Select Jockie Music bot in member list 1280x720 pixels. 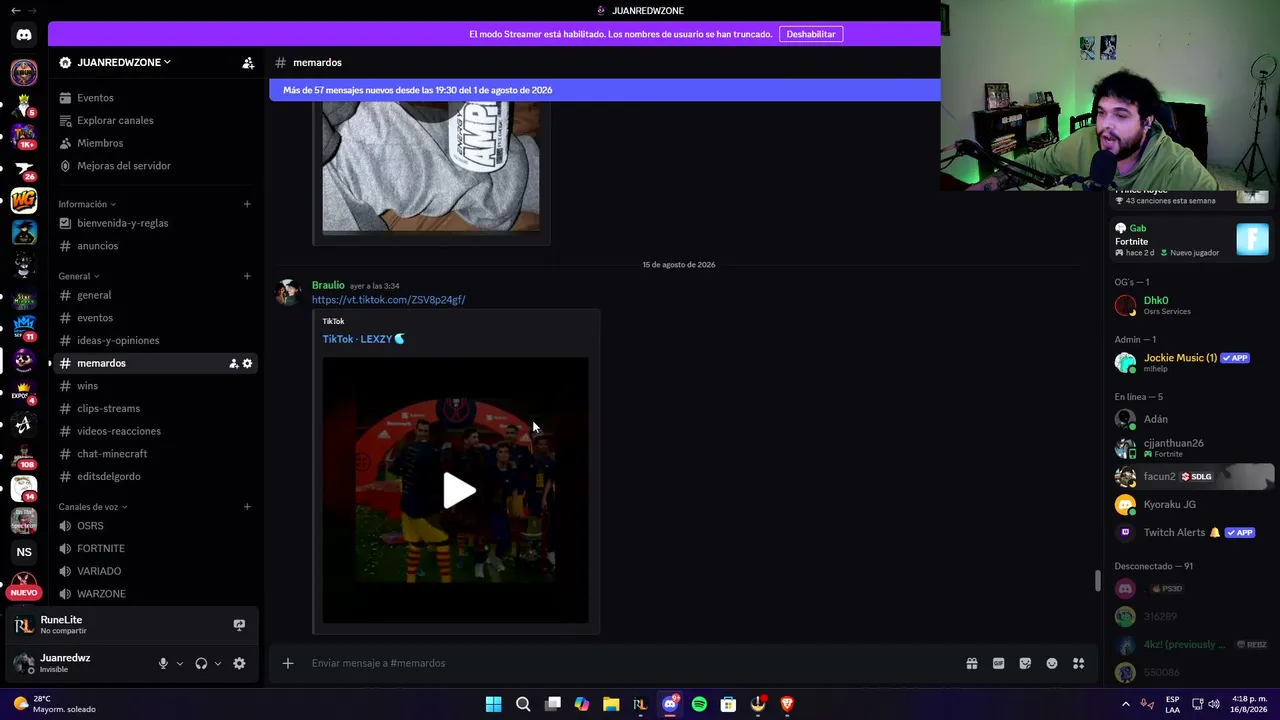1192,362
